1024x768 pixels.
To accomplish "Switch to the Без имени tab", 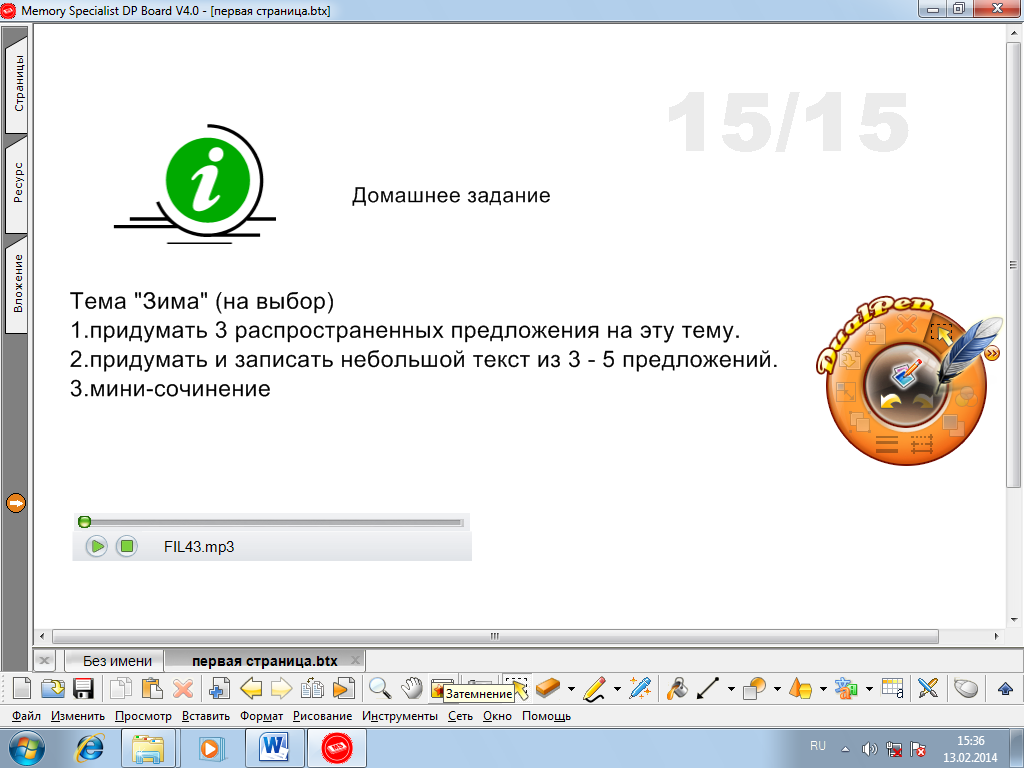I will [118, 661].
